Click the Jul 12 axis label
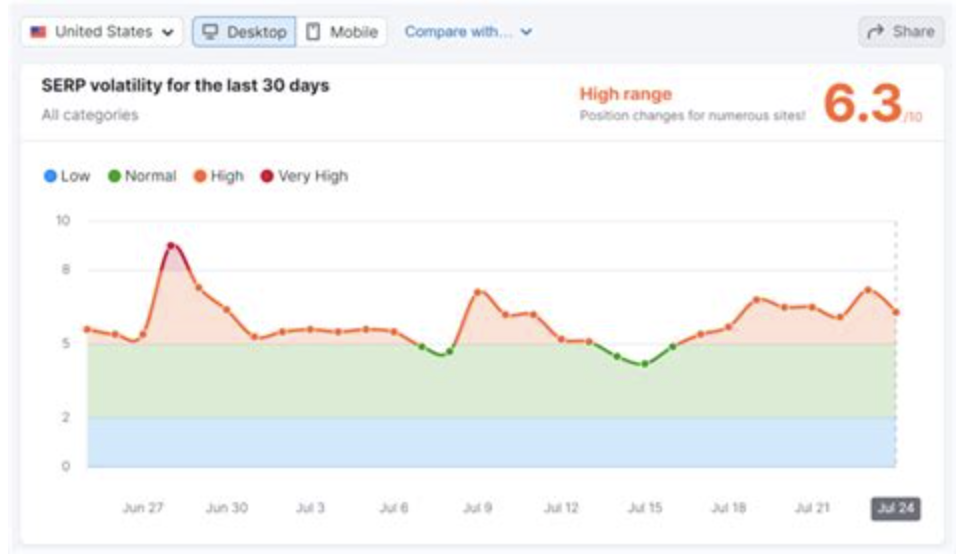Image resolution: width=972 pixels, height=556 pixels. click(561, 508)
